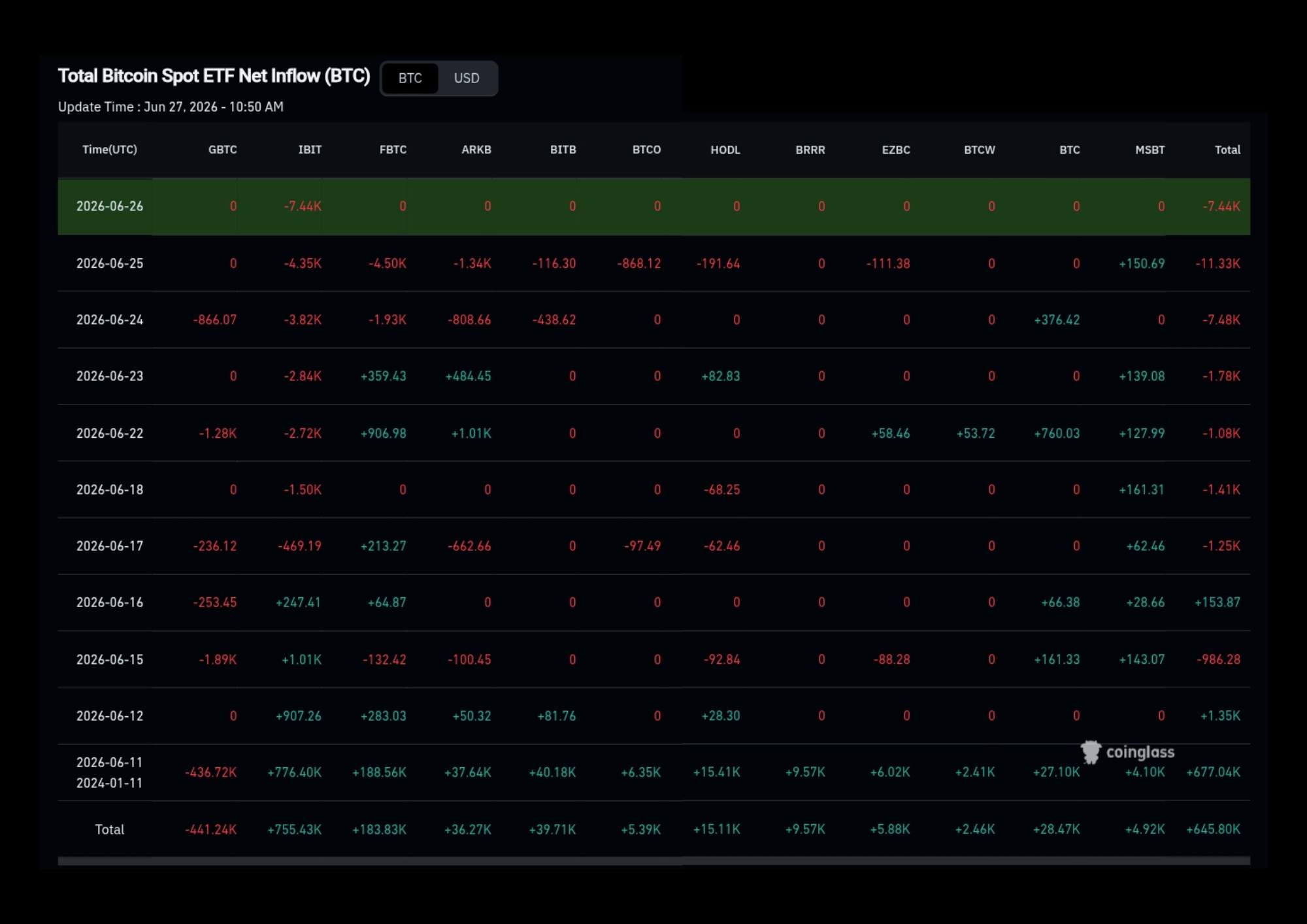Click FBTC value -4.50K on 2026-06-25
The image size is (1307, 924).
click(x=388, y=263)
